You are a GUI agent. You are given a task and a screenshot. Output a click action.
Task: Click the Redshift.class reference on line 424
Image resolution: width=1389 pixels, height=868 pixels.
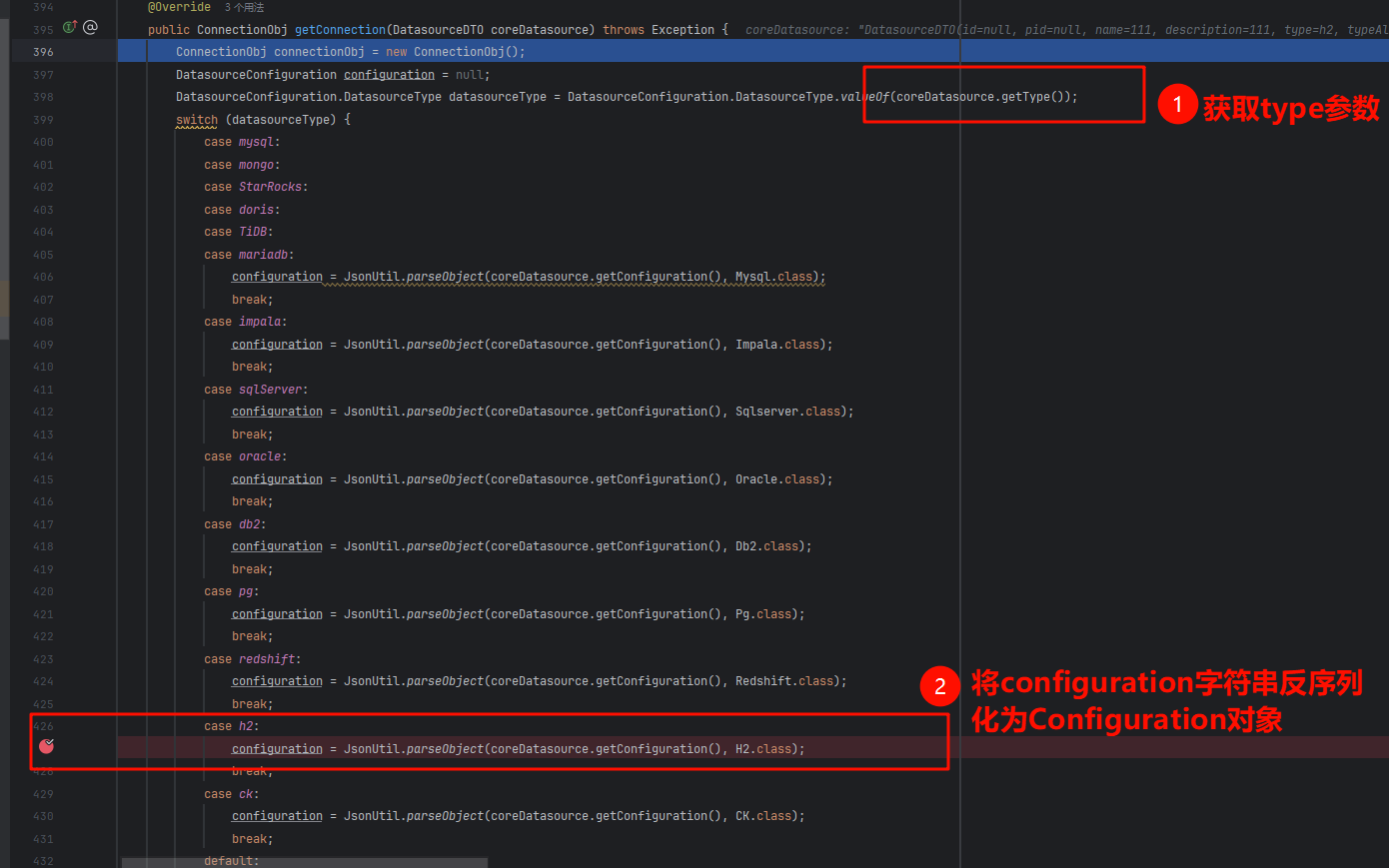click(787, 681)
